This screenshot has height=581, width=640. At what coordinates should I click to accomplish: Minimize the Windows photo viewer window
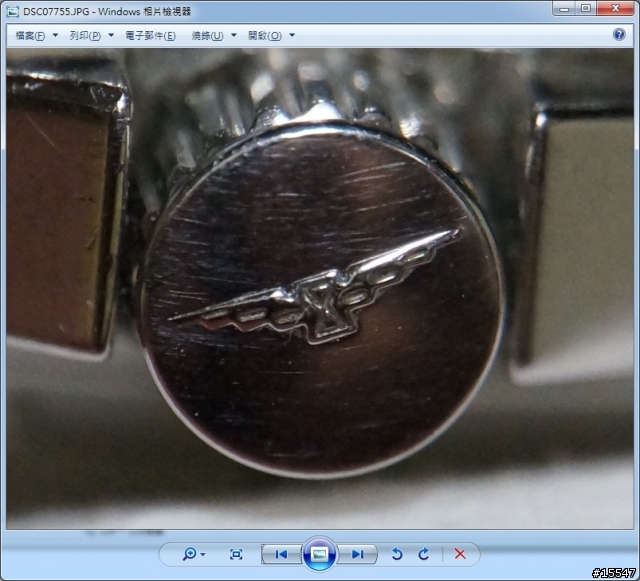(x=564, y=8)
